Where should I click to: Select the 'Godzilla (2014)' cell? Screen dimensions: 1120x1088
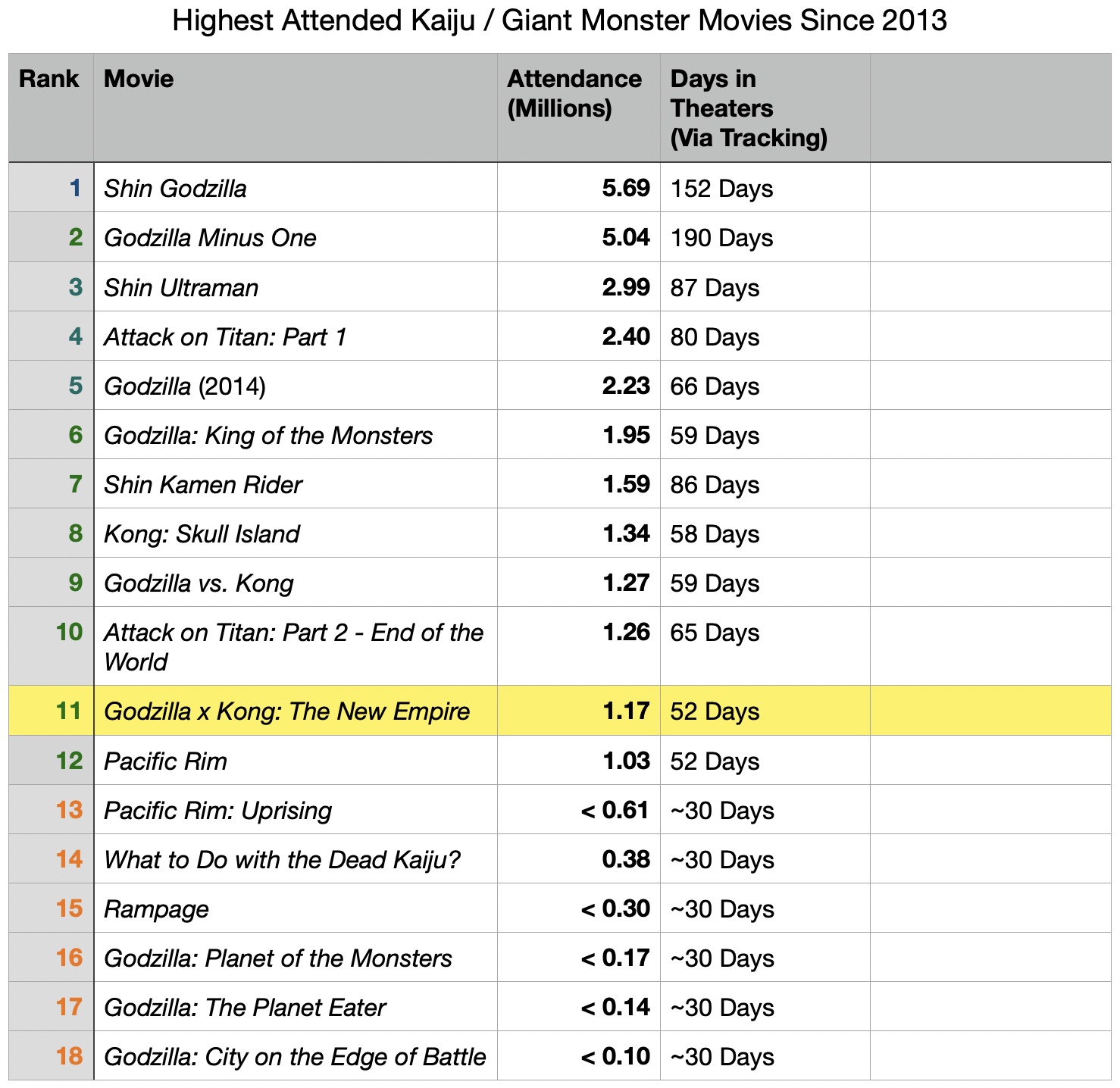[296, 386]
